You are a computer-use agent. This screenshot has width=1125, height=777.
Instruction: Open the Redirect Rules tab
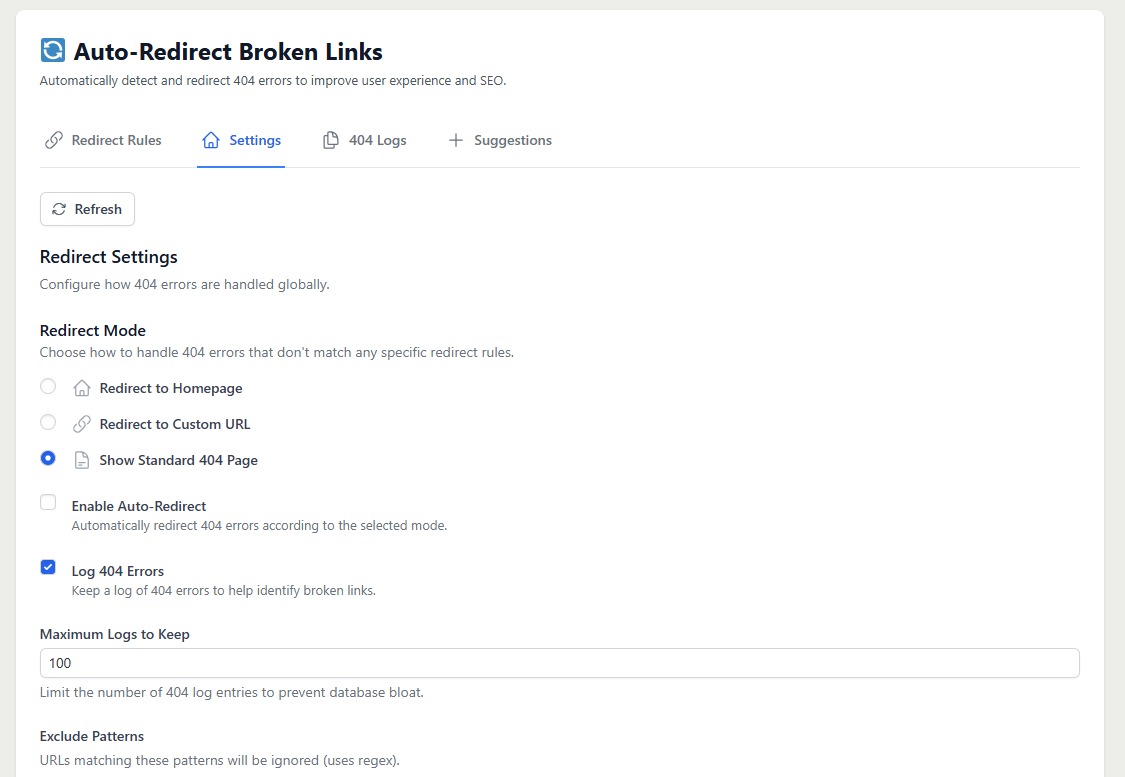(x=116, y=140)
